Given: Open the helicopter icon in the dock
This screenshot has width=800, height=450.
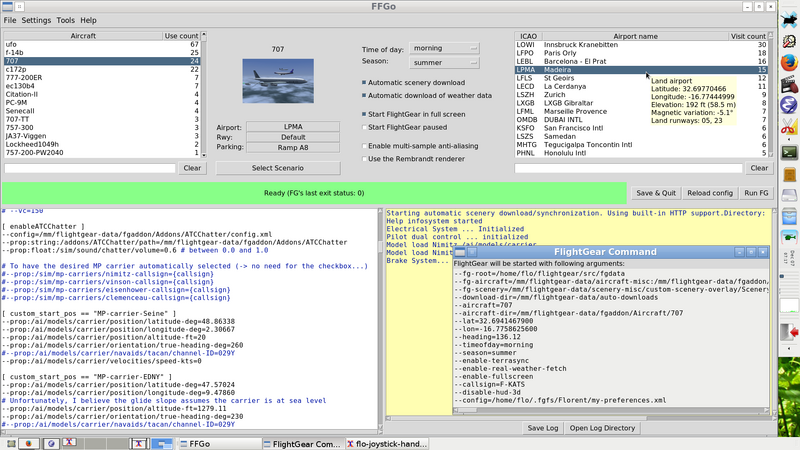Looking at the screenshot, I should (x=789, y=238).
